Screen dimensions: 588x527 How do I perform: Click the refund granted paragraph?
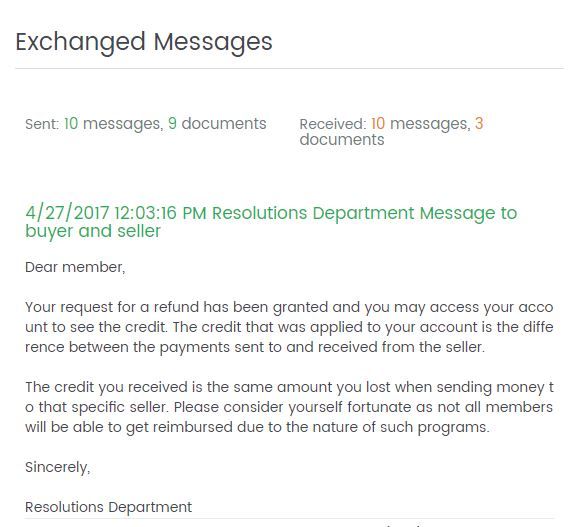pyautogui.click(x=289, y=327)
